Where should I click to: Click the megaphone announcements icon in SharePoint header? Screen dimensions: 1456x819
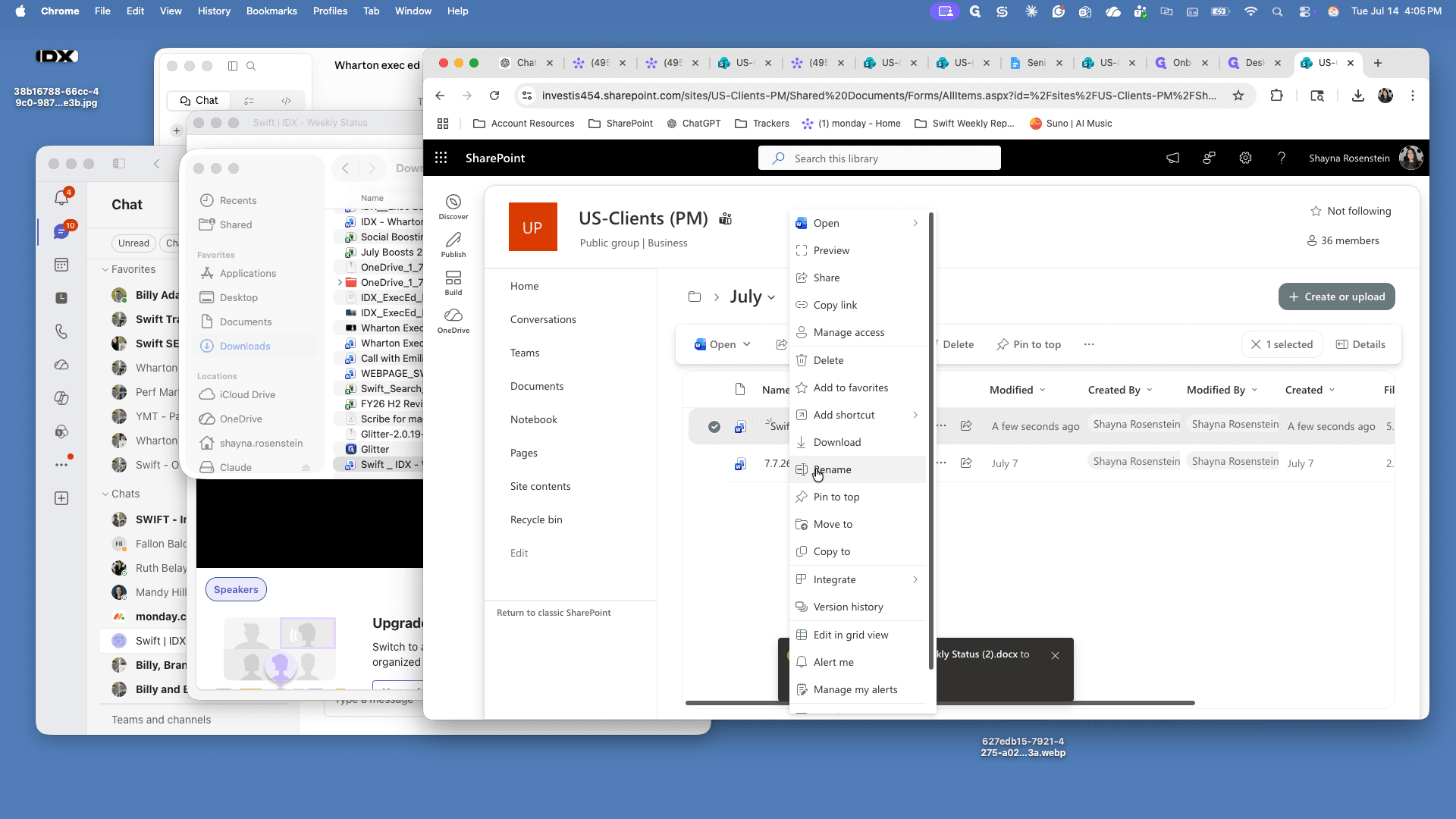(x=1172, y=158)
